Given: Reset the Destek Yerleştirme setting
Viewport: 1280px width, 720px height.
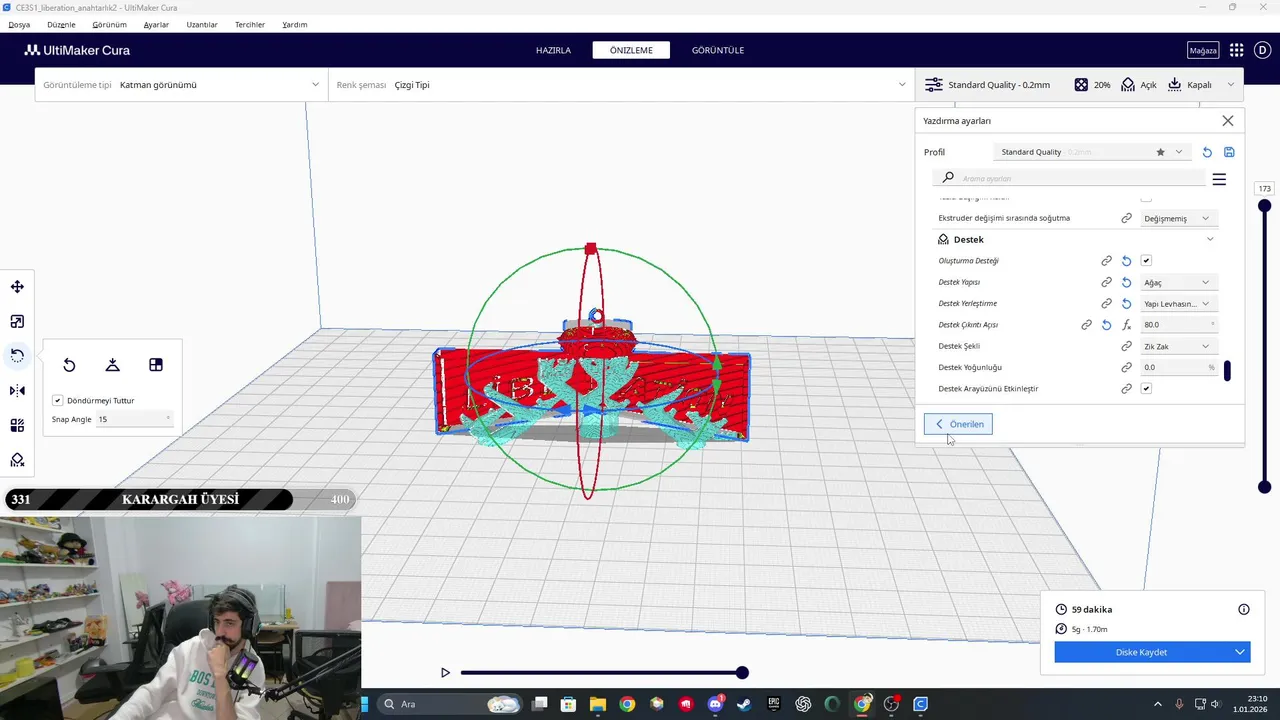Looking at the screenshot, I should [x=1126, y=303].
